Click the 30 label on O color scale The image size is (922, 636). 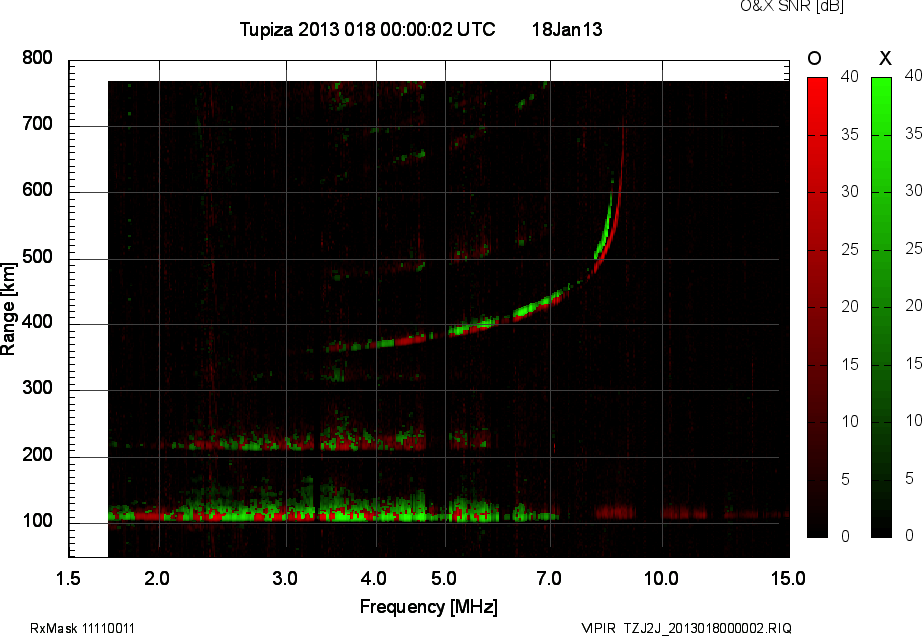click(850, 192)
